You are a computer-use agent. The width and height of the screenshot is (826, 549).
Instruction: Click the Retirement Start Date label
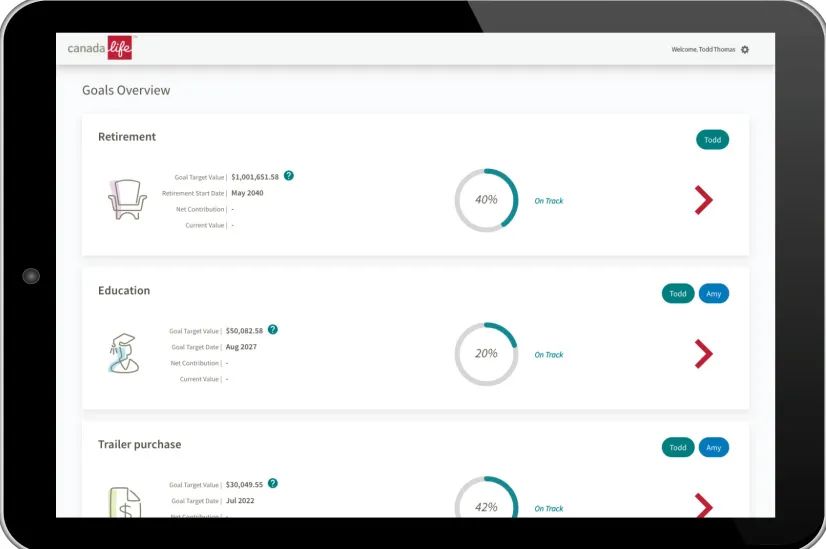point(193,193)
